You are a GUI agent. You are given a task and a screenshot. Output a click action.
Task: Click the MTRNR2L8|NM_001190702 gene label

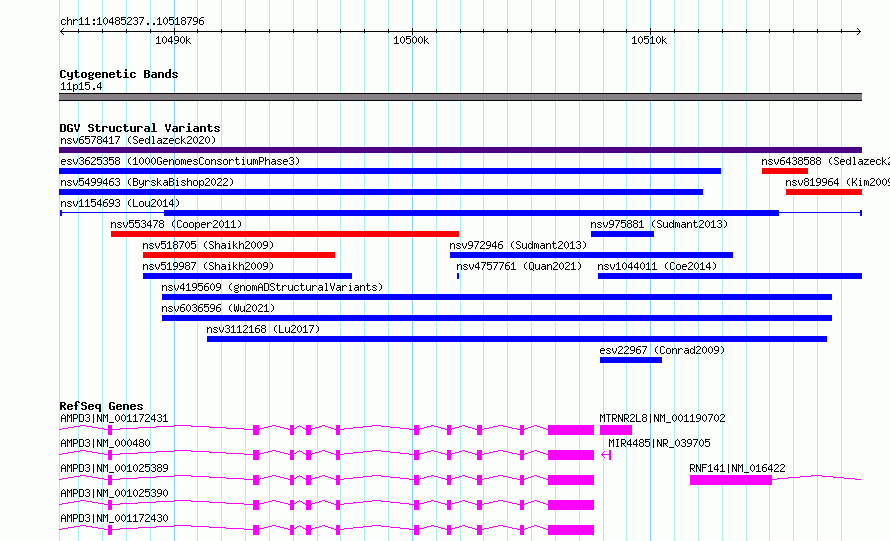point(662,418)
